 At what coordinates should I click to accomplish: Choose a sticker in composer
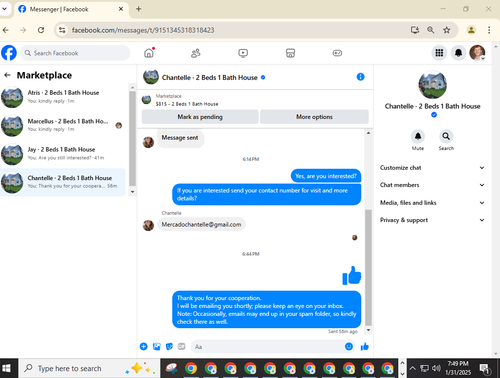tap(169, 347)
